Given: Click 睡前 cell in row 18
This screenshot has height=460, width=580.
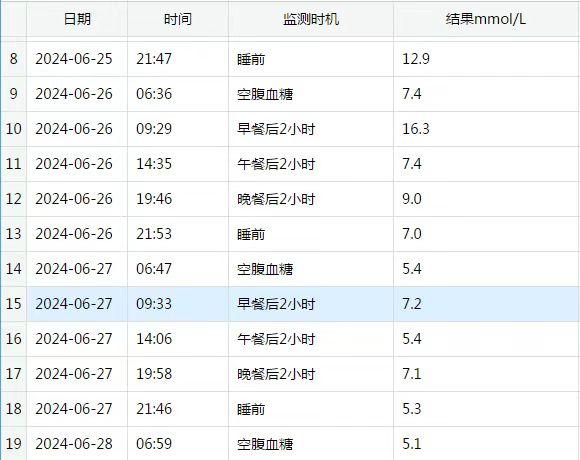Looking at the screenshot, I should (x=311, y=409).
